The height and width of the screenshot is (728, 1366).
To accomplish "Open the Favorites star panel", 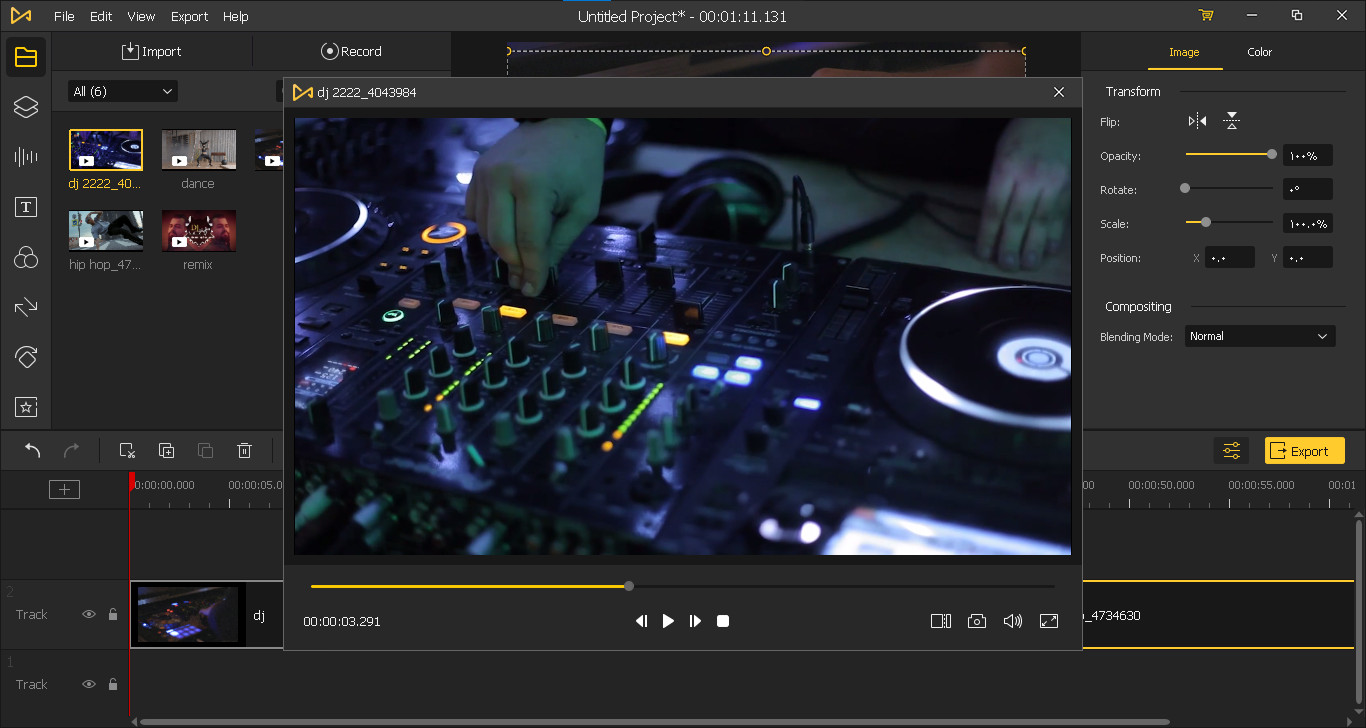I will pos(25,406).
